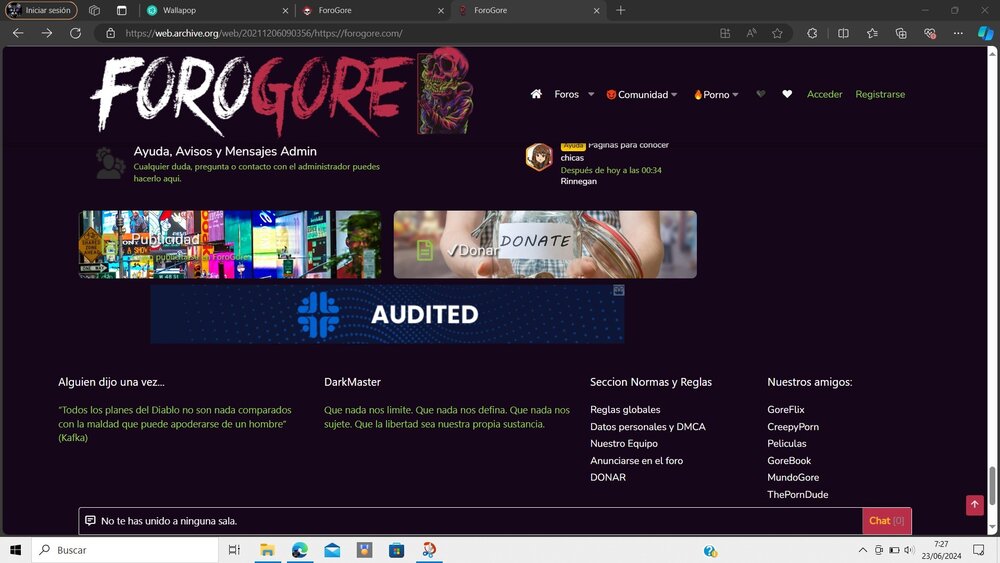View site information lock icon
Viewport: 1000px width, 563px height.
point(110,33)
